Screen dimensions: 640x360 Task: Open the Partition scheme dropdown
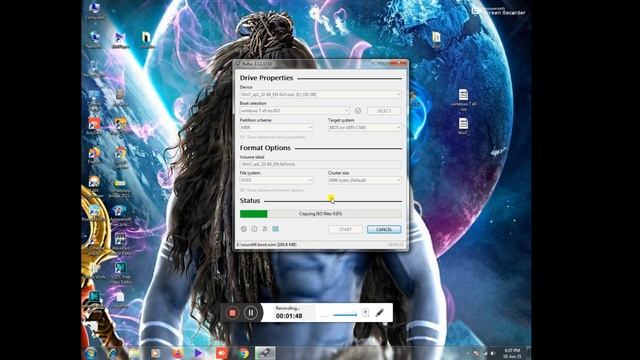[276, 127]
